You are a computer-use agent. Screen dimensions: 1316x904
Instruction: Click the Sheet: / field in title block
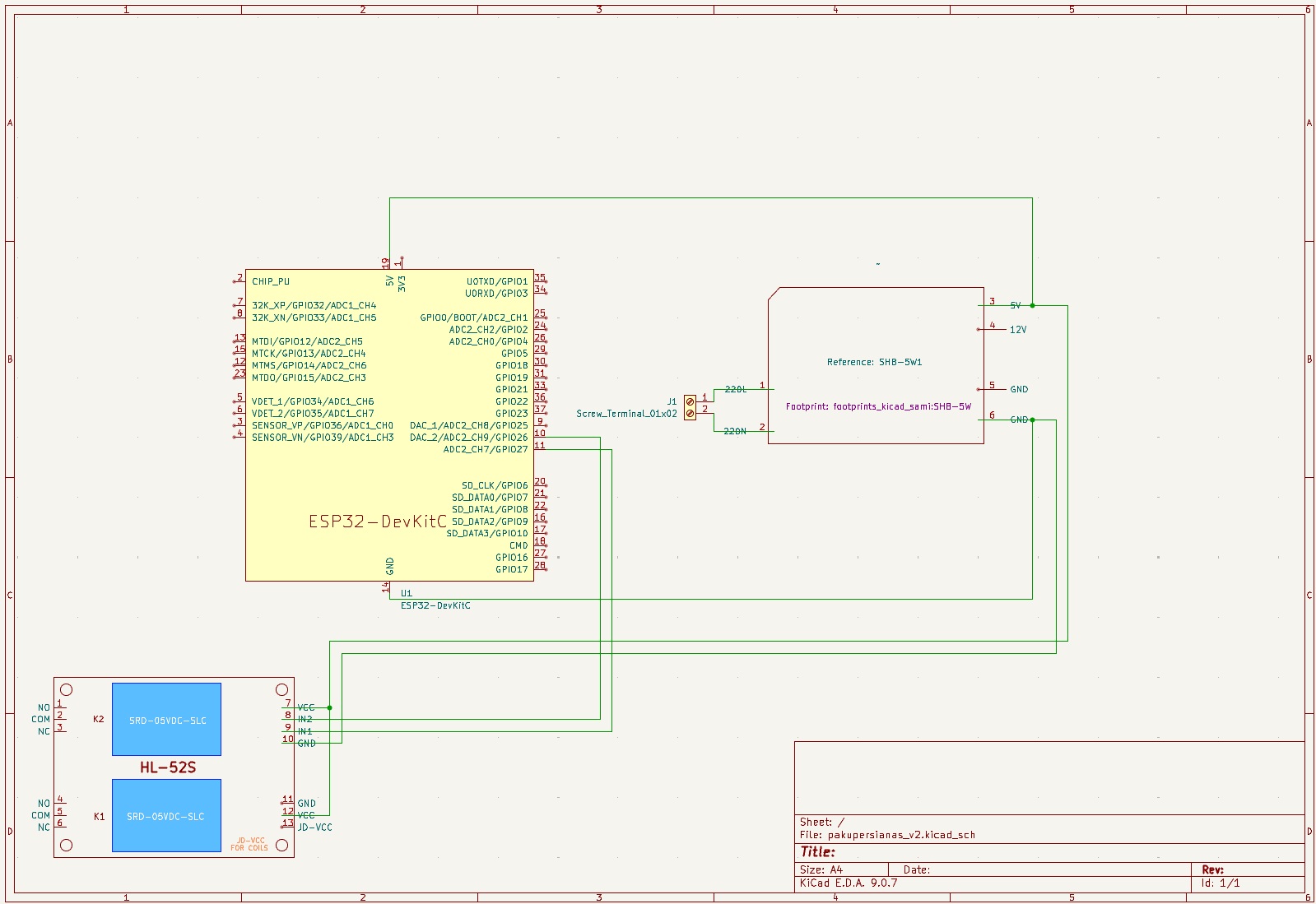(x=822, y=822)
